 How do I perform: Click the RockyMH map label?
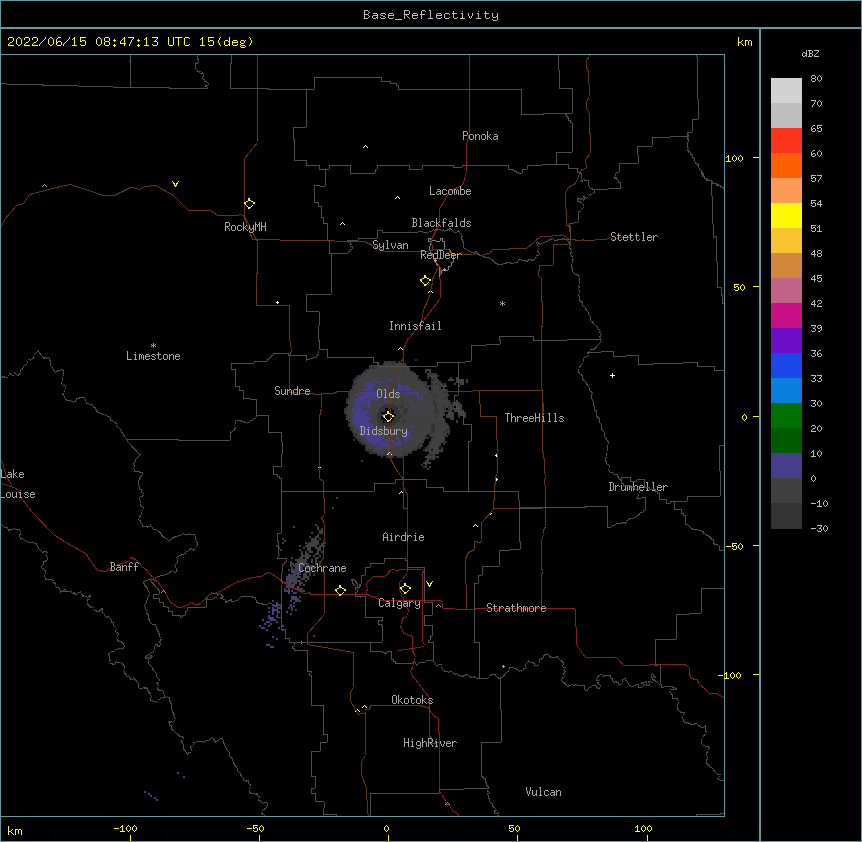coord(245,226)
